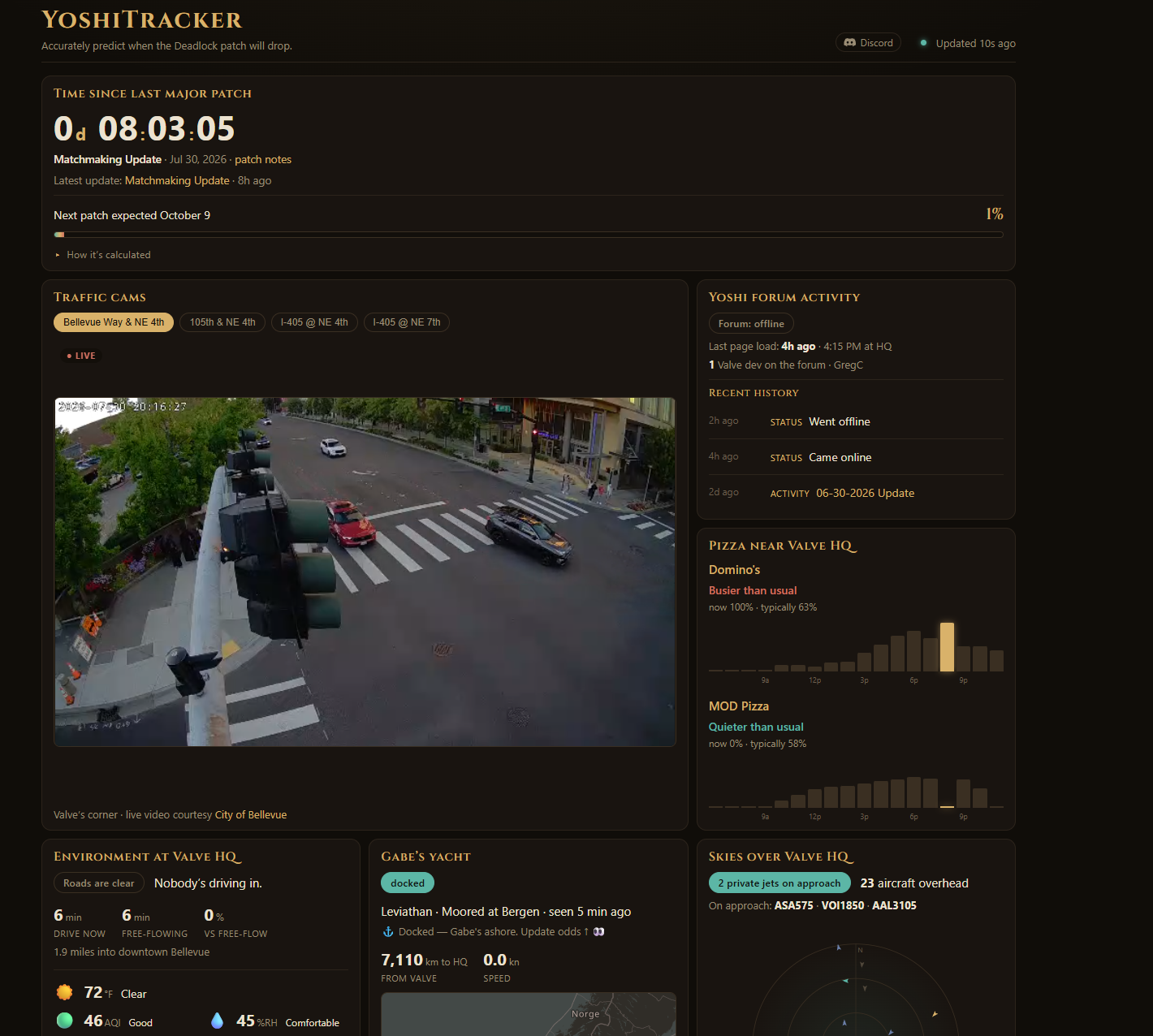Click the 1.9 miles into downtown Bellevue text
Viewport: 1153px width, 1036px height.
pos(132,952)
